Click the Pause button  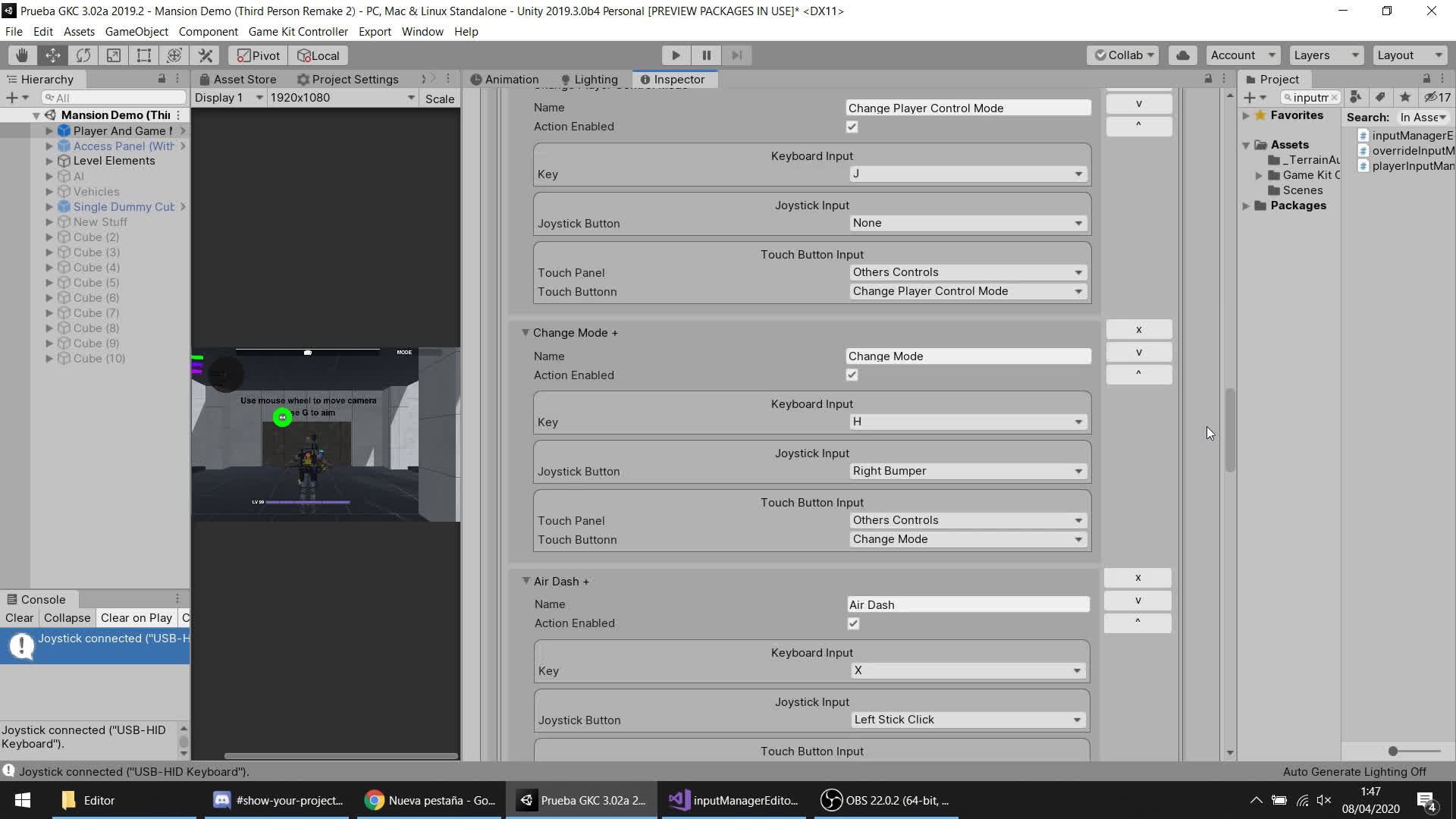click(706, 55)
